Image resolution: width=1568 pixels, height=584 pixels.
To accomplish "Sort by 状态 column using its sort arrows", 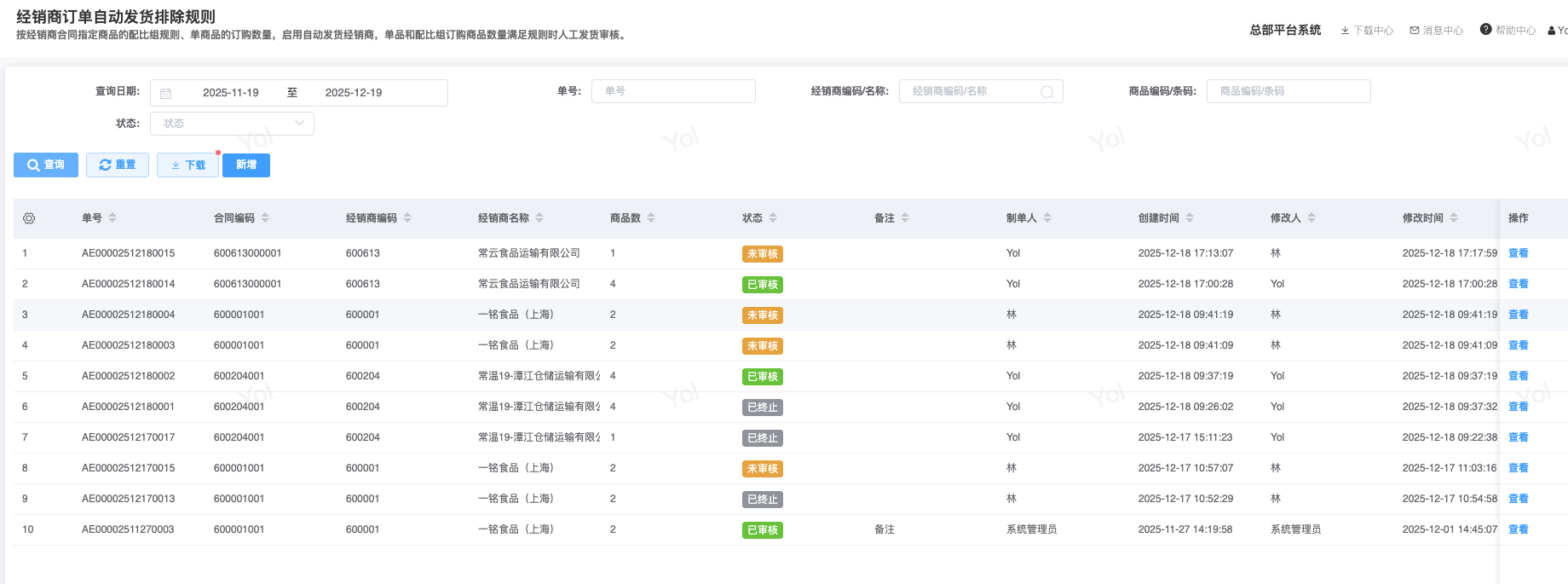I will pyautogui.click(x=773, y=218).
